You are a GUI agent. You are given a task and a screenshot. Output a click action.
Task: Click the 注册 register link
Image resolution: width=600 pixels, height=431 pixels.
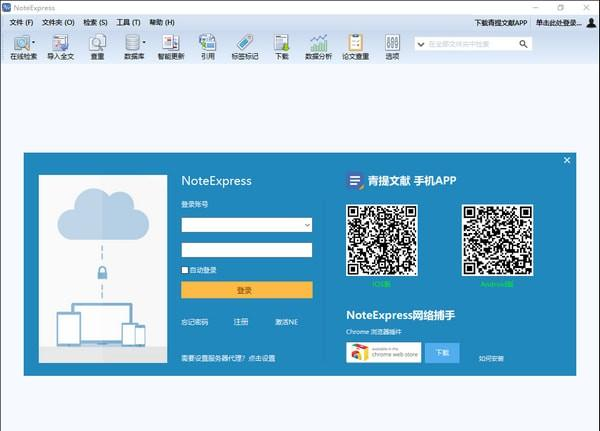[x=241, y=322]
